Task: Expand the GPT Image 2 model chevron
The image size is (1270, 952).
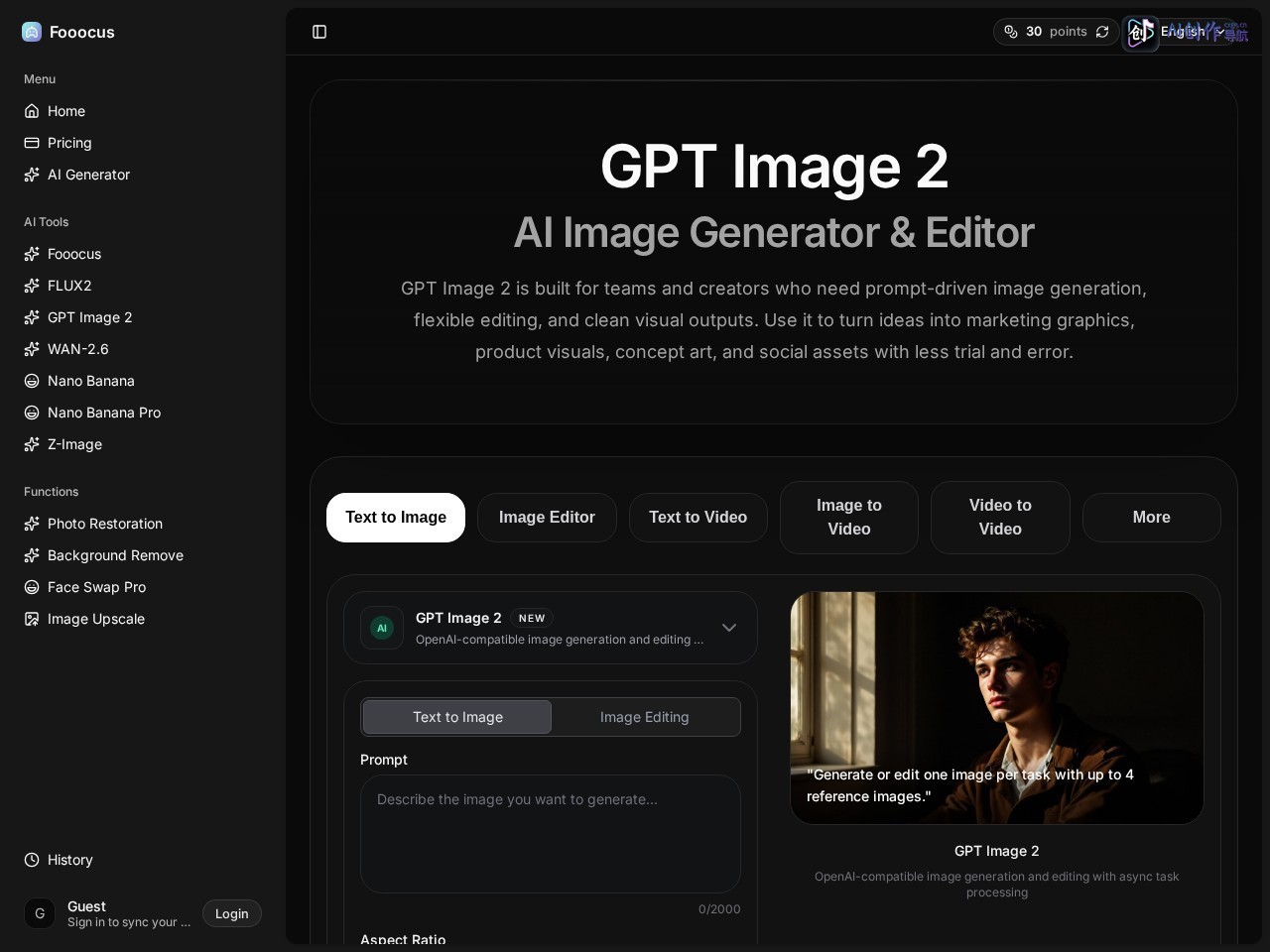Action: 729,628
